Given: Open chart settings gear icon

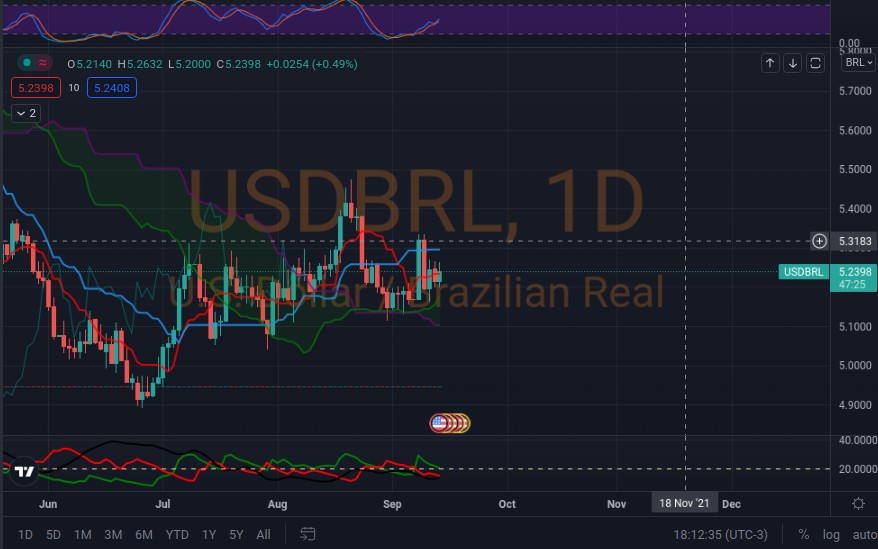Looking at the screenshot, I should (x=858, y=503).
